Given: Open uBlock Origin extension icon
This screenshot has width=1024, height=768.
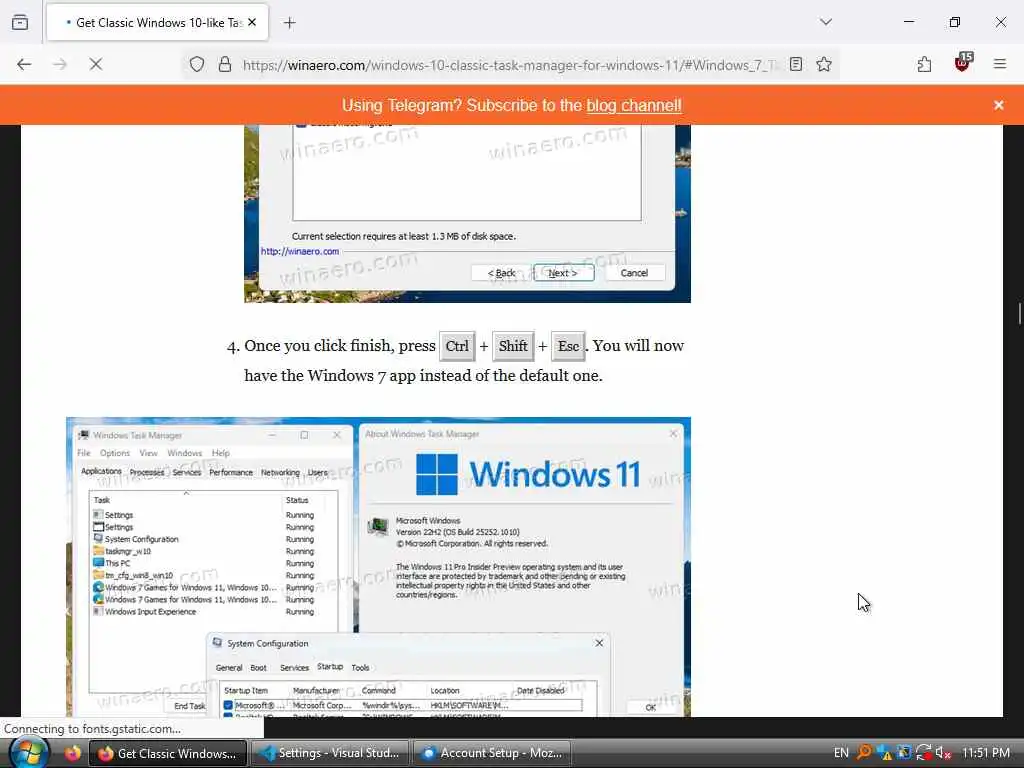Looking at the screenshot, I should point(963,63).
